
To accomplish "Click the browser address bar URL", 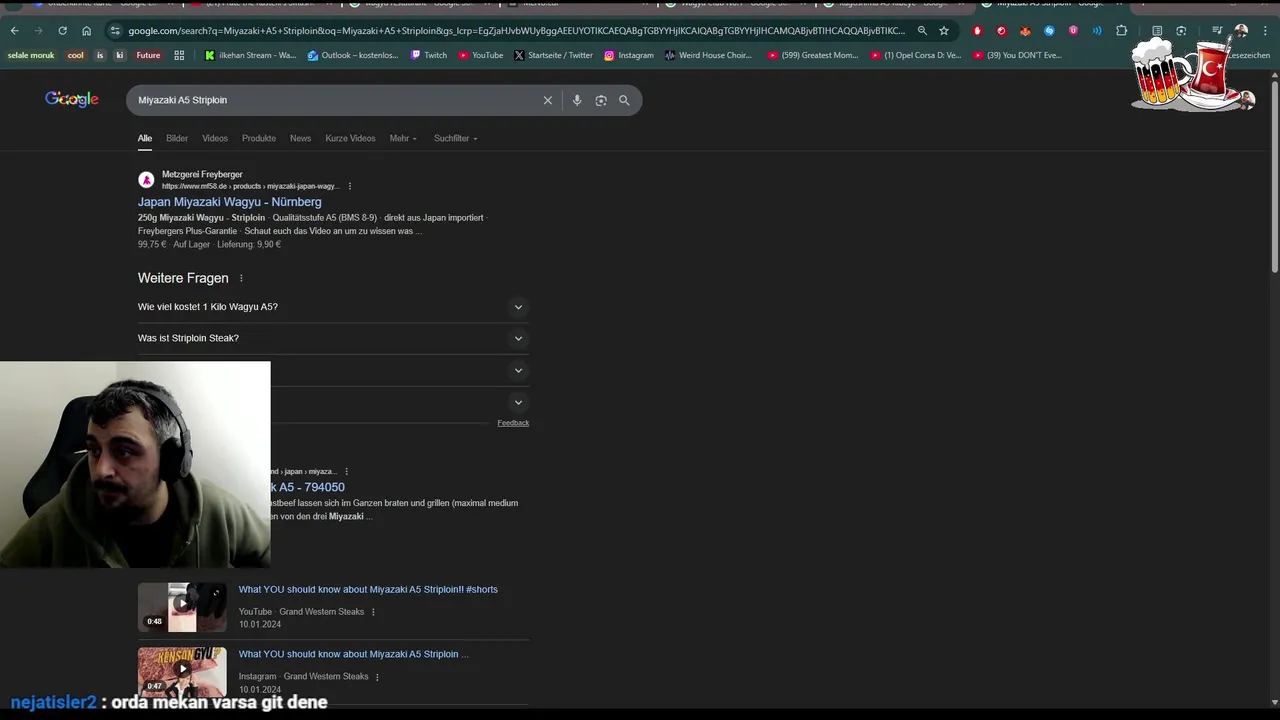I will (515, 31).
